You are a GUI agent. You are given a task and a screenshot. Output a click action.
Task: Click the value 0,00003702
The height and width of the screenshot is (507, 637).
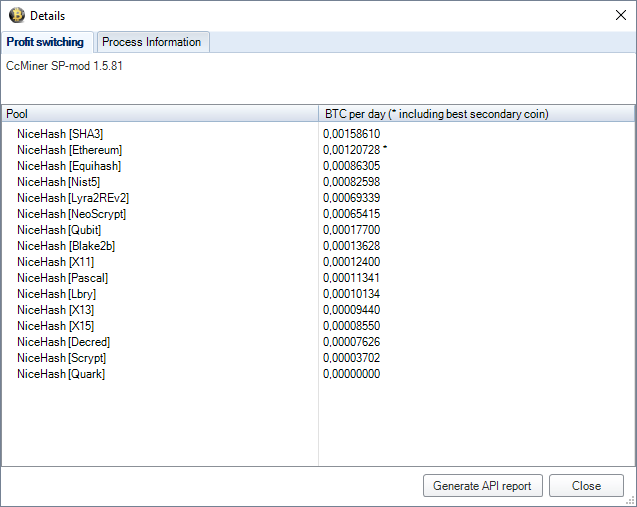pyautogui.click(x=351, y=358)
